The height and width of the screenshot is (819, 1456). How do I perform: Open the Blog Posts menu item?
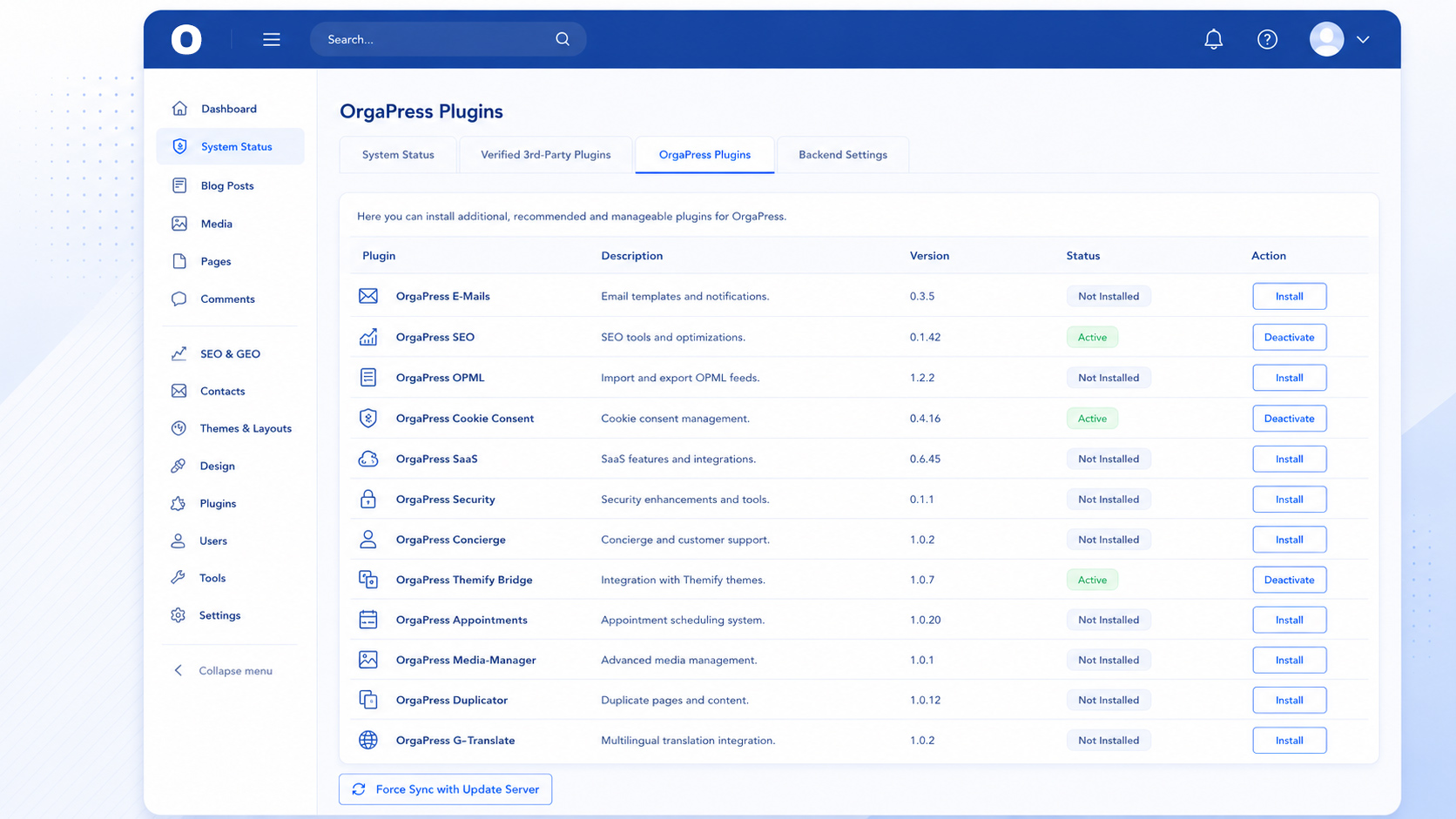coord(231,185)
